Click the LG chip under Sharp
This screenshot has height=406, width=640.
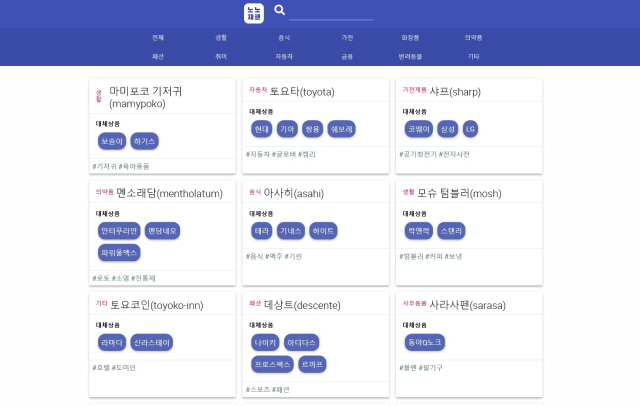click(470, 129)
